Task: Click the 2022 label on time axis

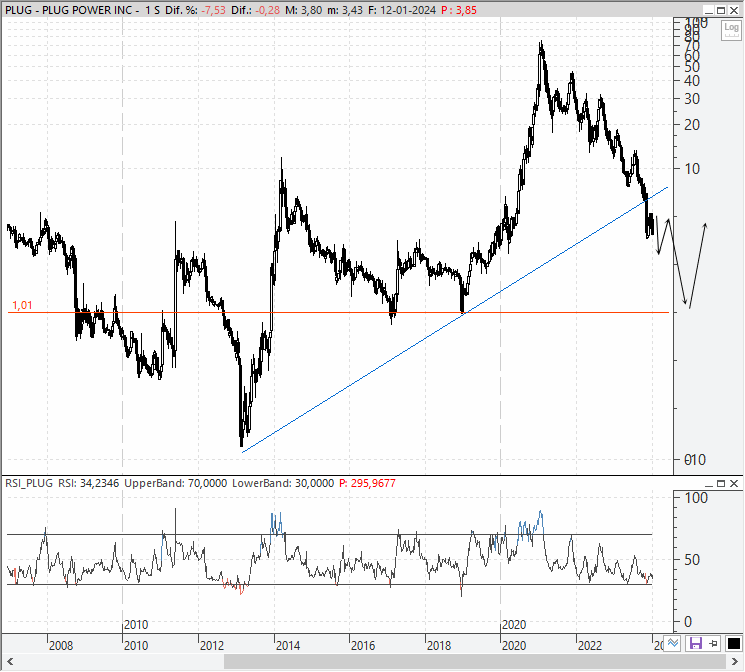Action: 590,645
